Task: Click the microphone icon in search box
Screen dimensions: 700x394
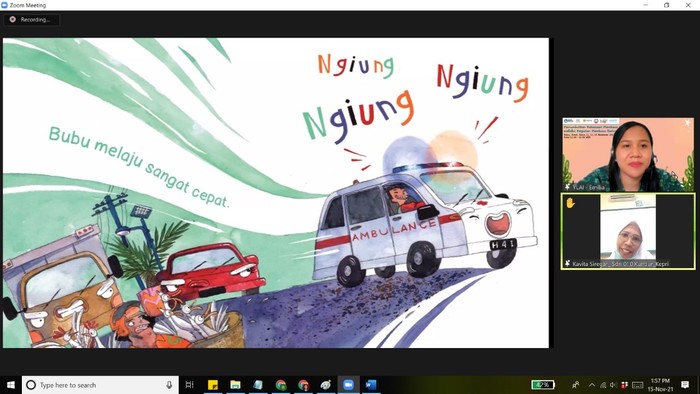Action: (x=169, y=385)
